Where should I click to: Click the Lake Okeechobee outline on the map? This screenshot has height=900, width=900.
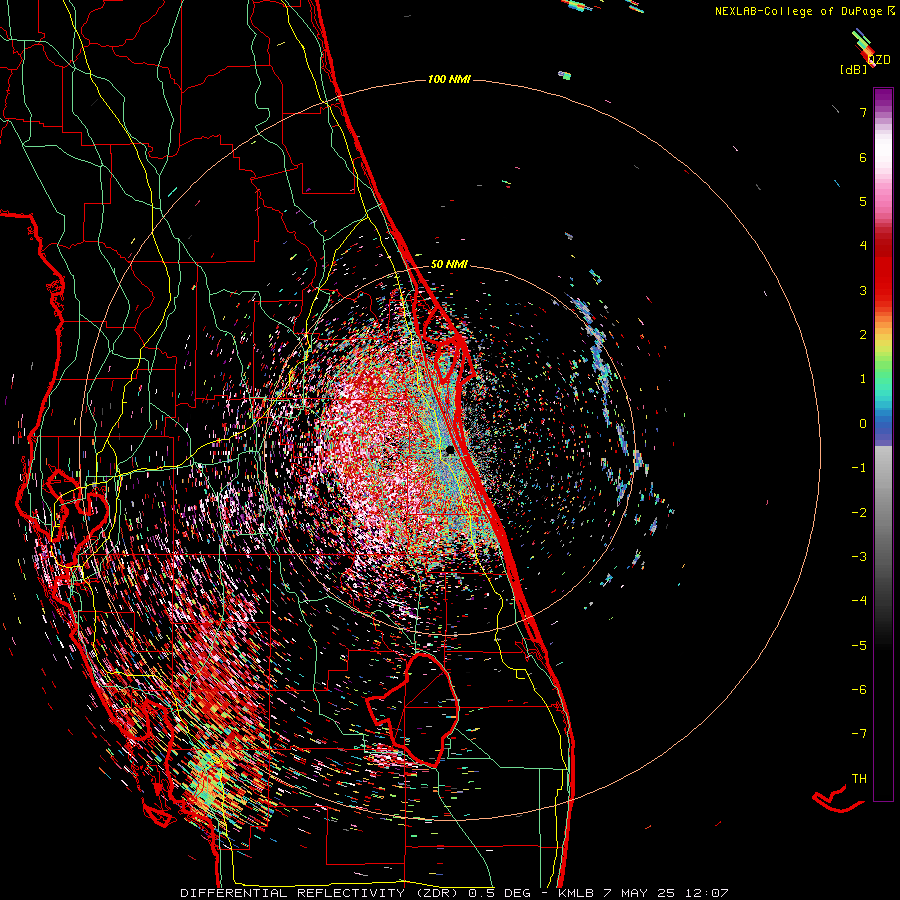point(414,709)
